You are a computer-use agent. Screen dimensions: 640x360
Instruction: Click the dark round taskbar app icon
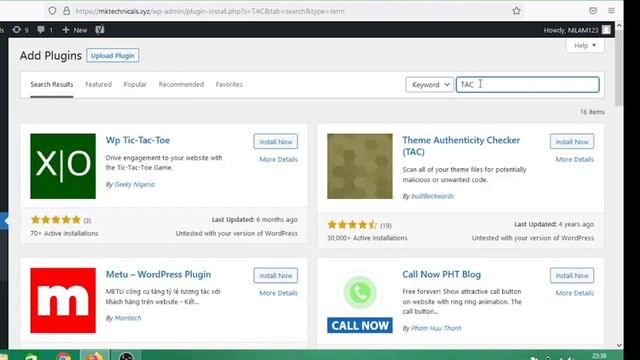(126, 356)
